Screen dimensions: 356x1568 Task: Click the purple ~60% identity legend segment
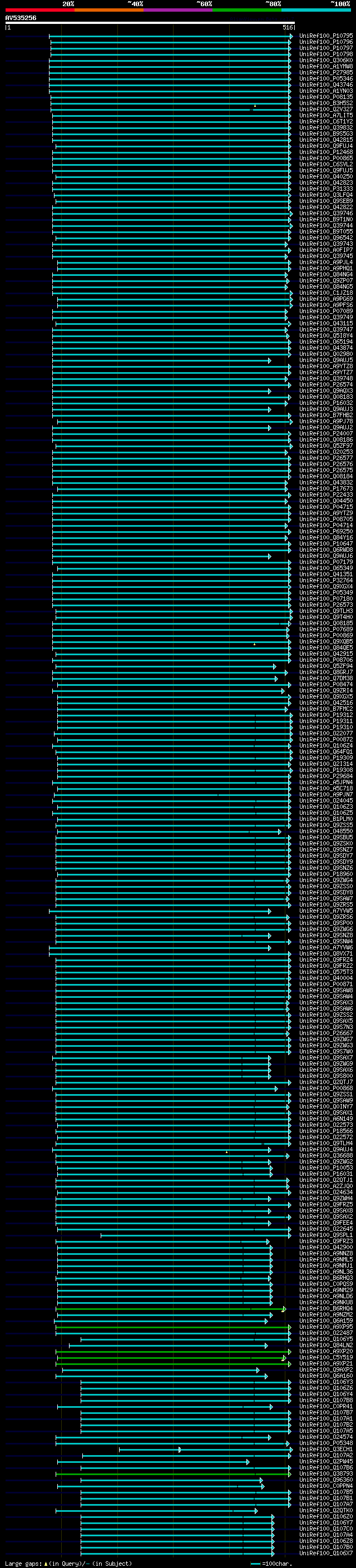(x=179, y=10)
